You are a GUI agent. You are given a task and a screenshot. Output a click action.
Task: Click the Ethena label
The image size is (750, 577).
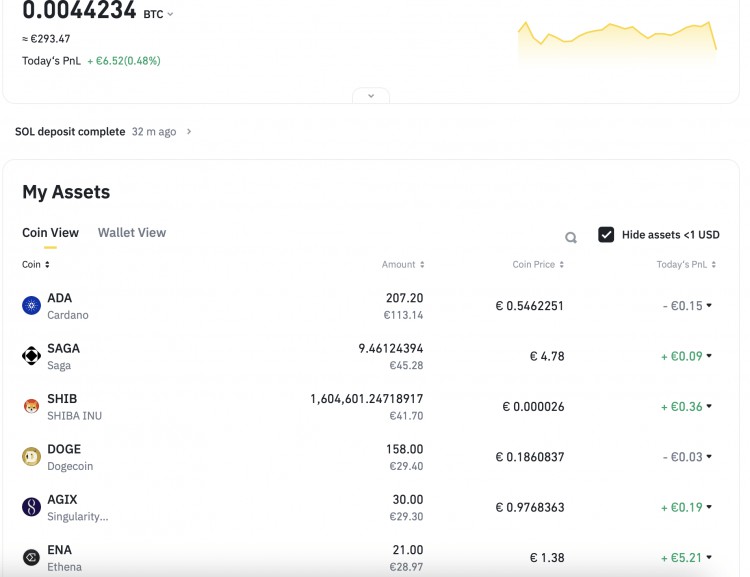coord(64,567)
